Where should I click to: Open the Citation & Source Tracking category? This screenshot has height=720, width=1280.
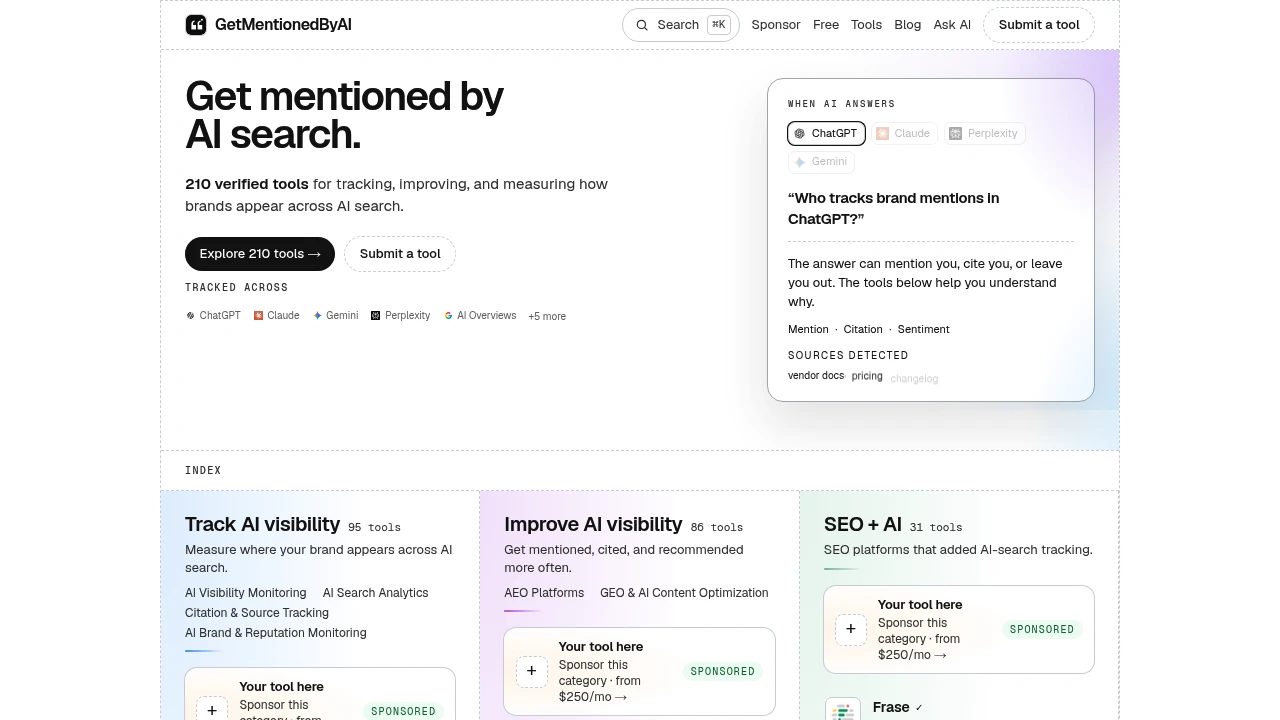pos(257,613)
